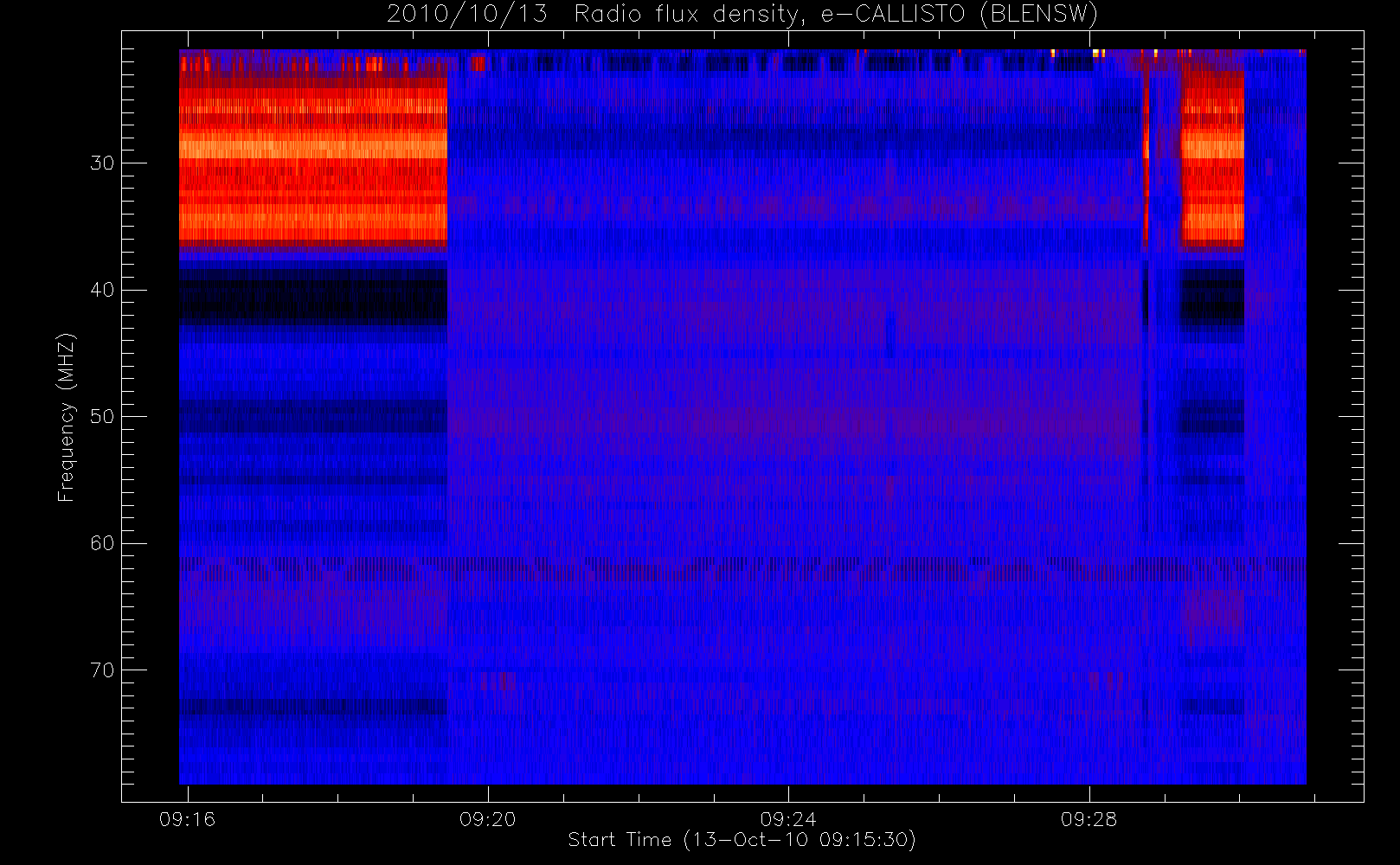
Task: Click the narrow red burst region near 09:29:30
Action: point(1212,159)
